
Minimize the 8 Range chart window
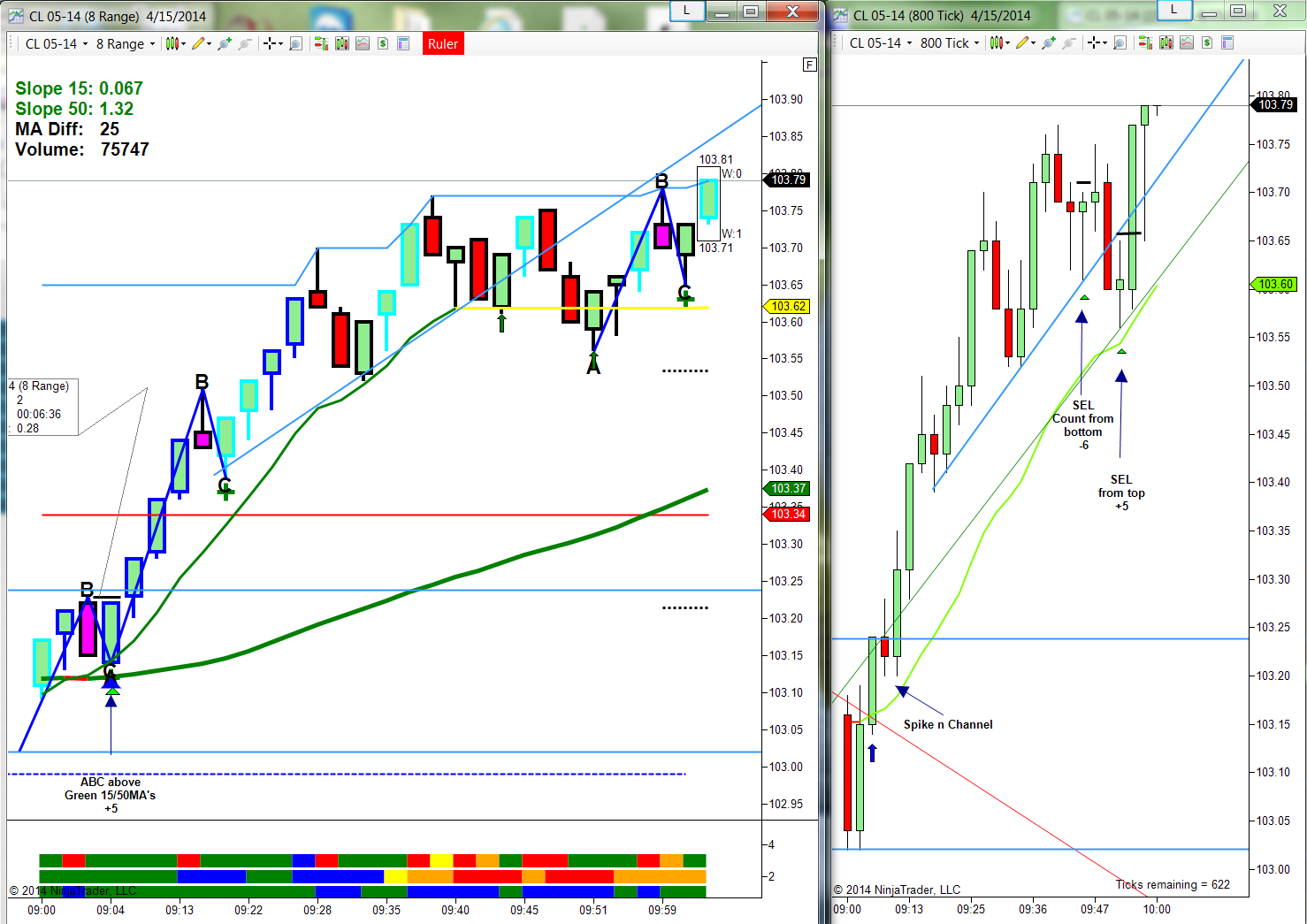pos(722,11)
